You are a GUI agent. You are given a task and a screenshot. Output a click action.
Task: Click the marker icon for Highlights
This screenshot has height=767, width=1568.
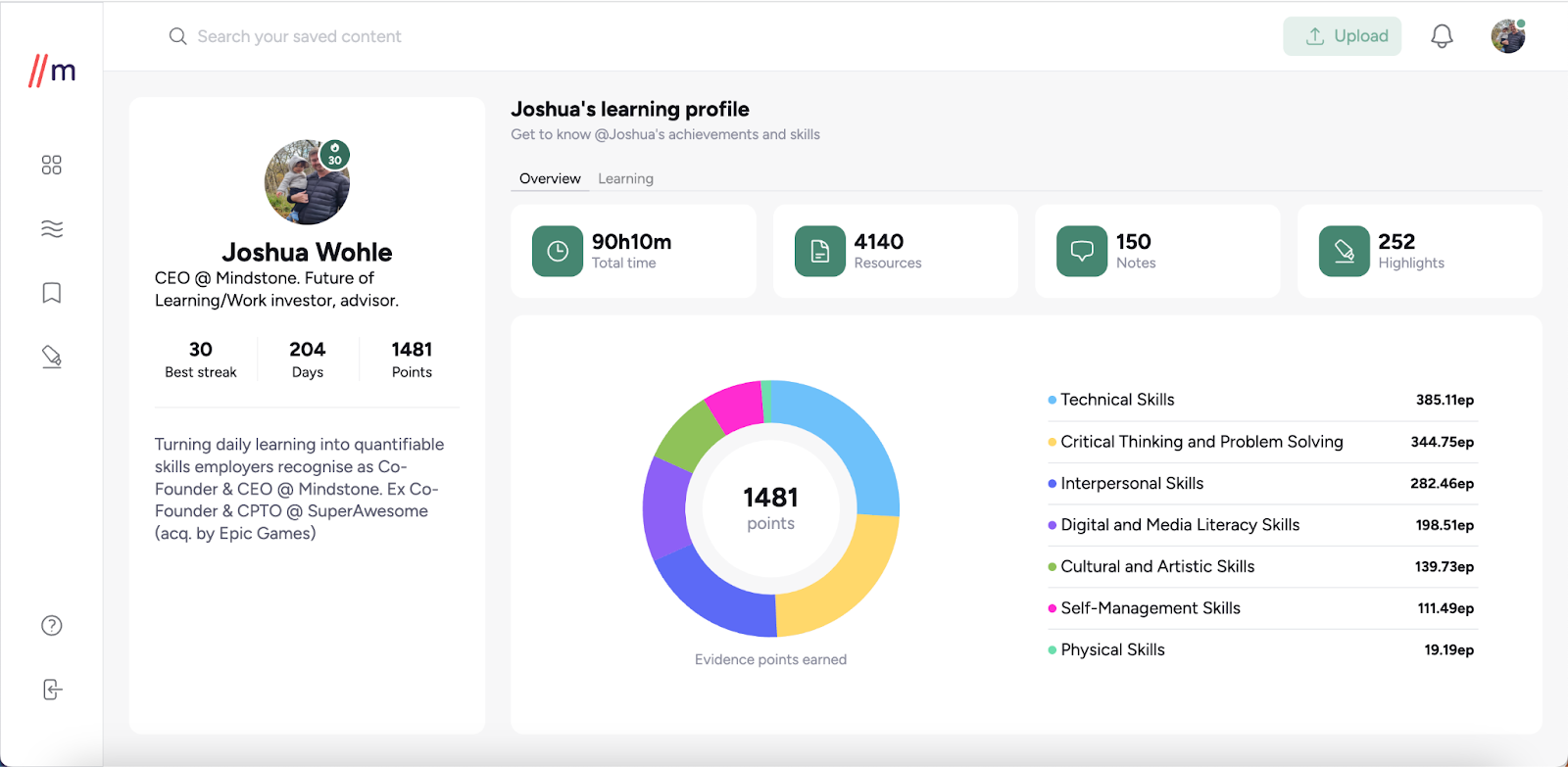(x=1345, y=252)
